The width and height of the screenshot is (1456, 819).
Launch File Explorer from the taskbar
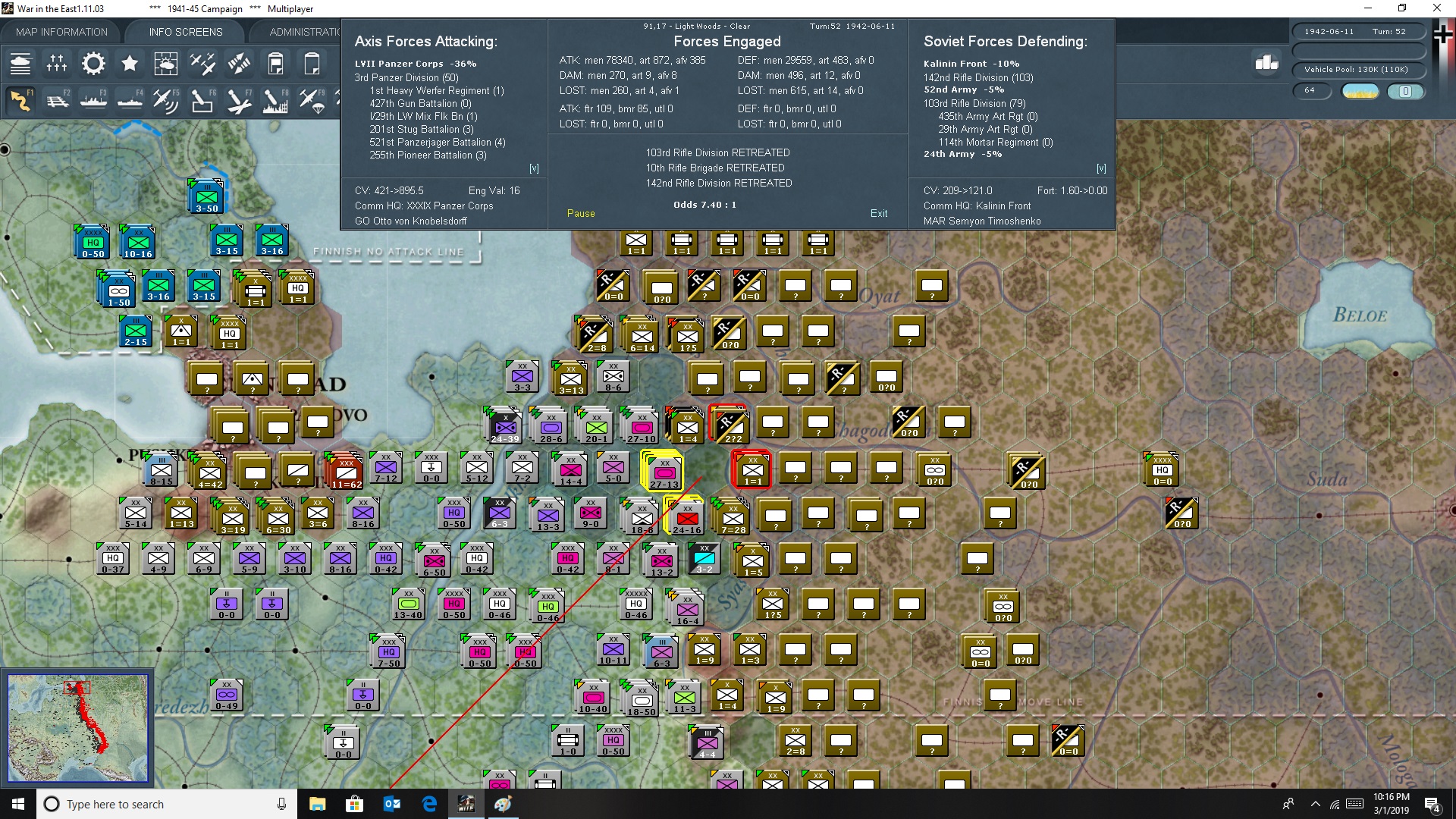317,804
